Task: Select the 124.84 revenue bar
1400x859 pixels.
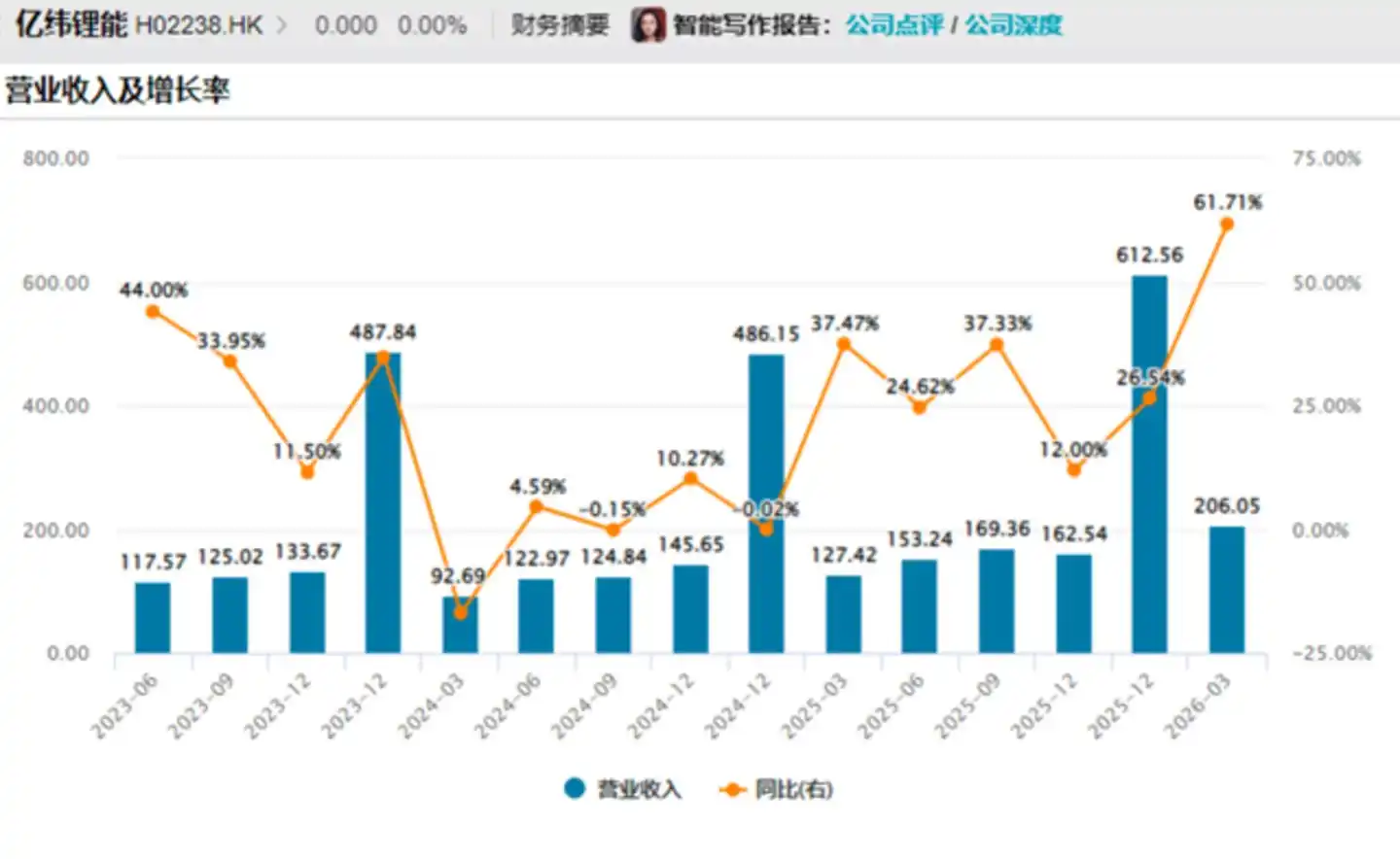Action: (612, 615)
